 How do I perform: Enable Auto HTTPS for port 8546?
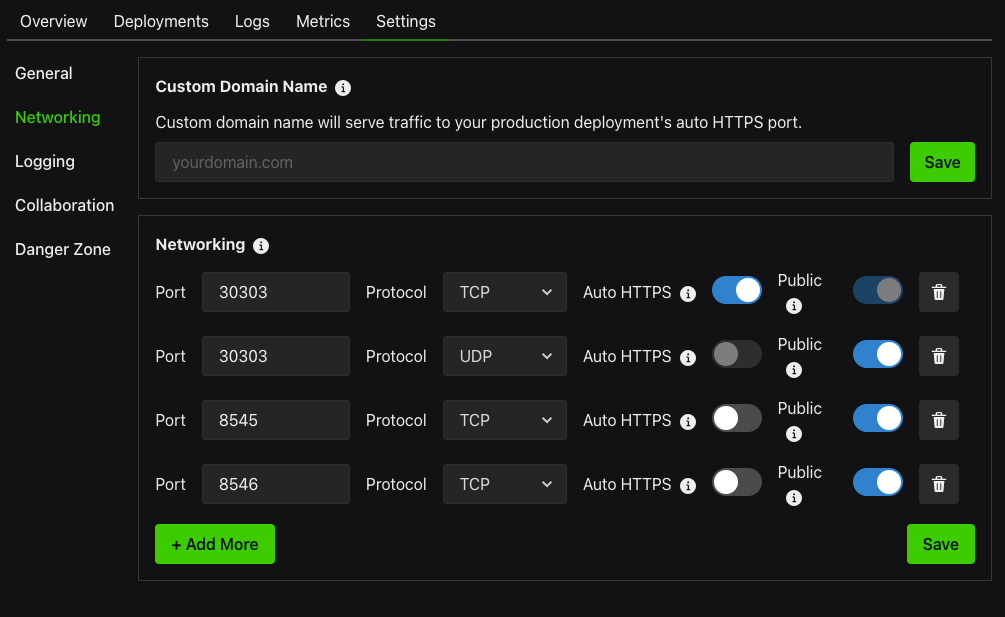coord(736,484)
